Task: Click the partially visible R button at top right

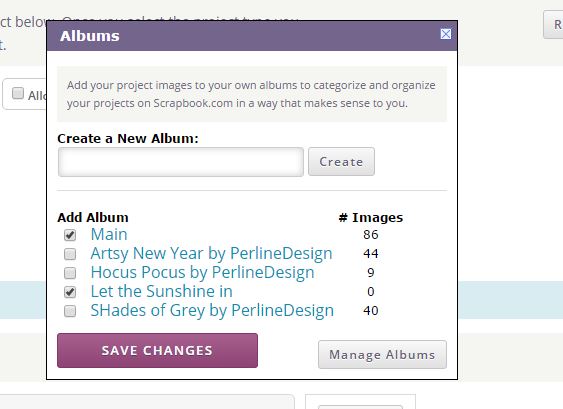Action: (x=553, y=25)
